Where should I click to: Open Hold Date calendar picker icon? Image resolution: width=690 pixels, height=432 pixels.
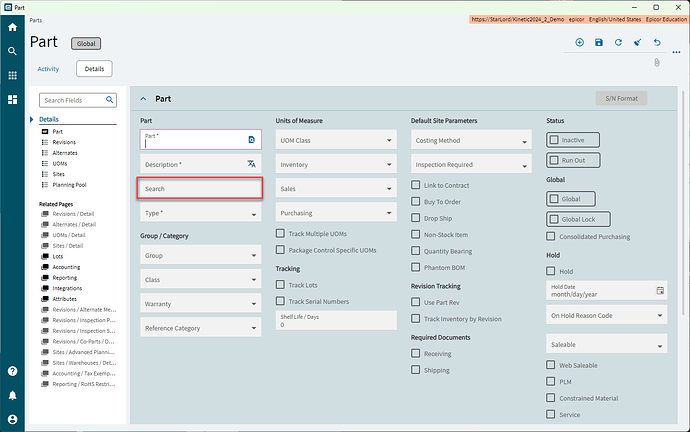[660, 290]
